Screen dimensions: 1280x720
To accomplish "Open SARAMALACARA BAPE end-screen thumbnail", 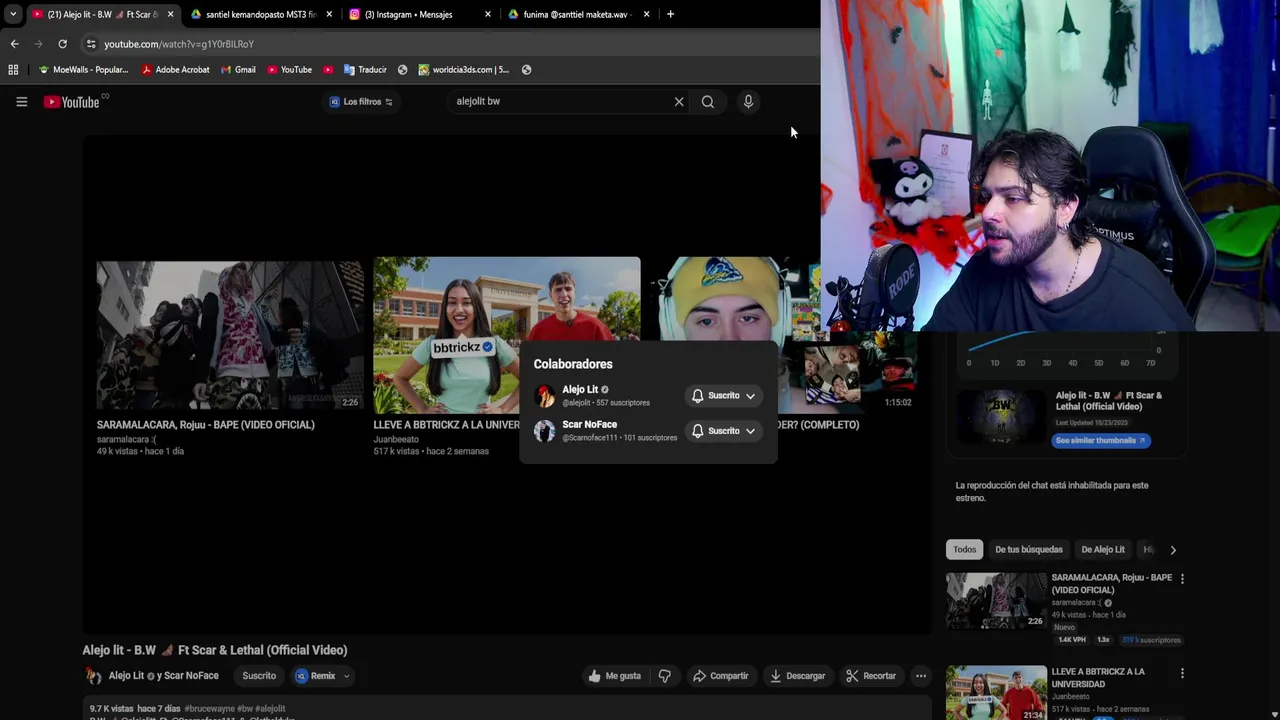I will click(230, 336).
